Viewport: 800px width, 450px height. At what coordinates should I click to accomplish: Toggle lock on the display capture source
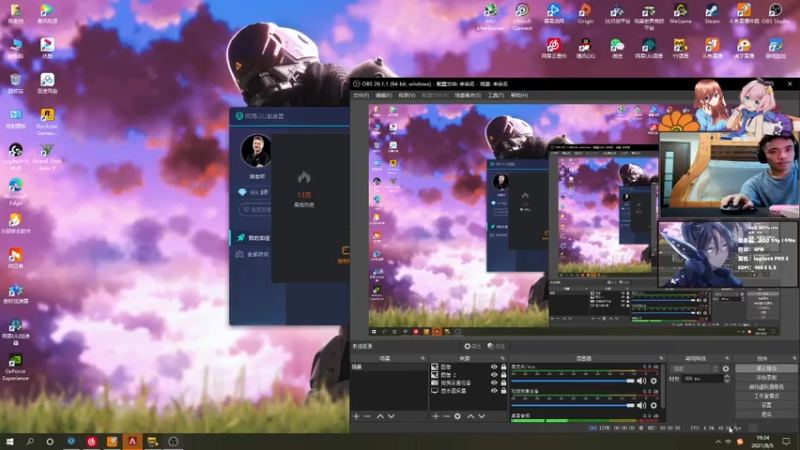(x=504, y=390)
